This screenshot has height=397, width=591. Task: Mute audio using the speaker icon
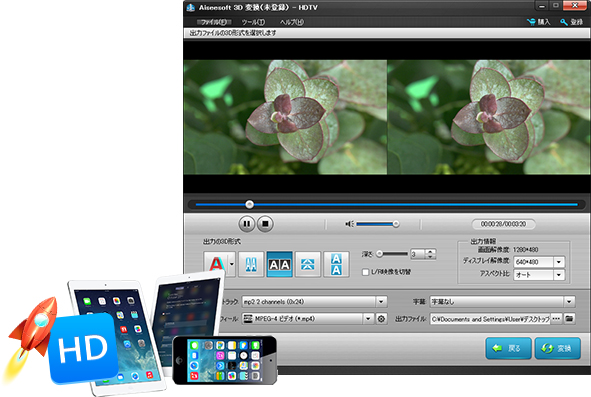(x=349, y=224)
